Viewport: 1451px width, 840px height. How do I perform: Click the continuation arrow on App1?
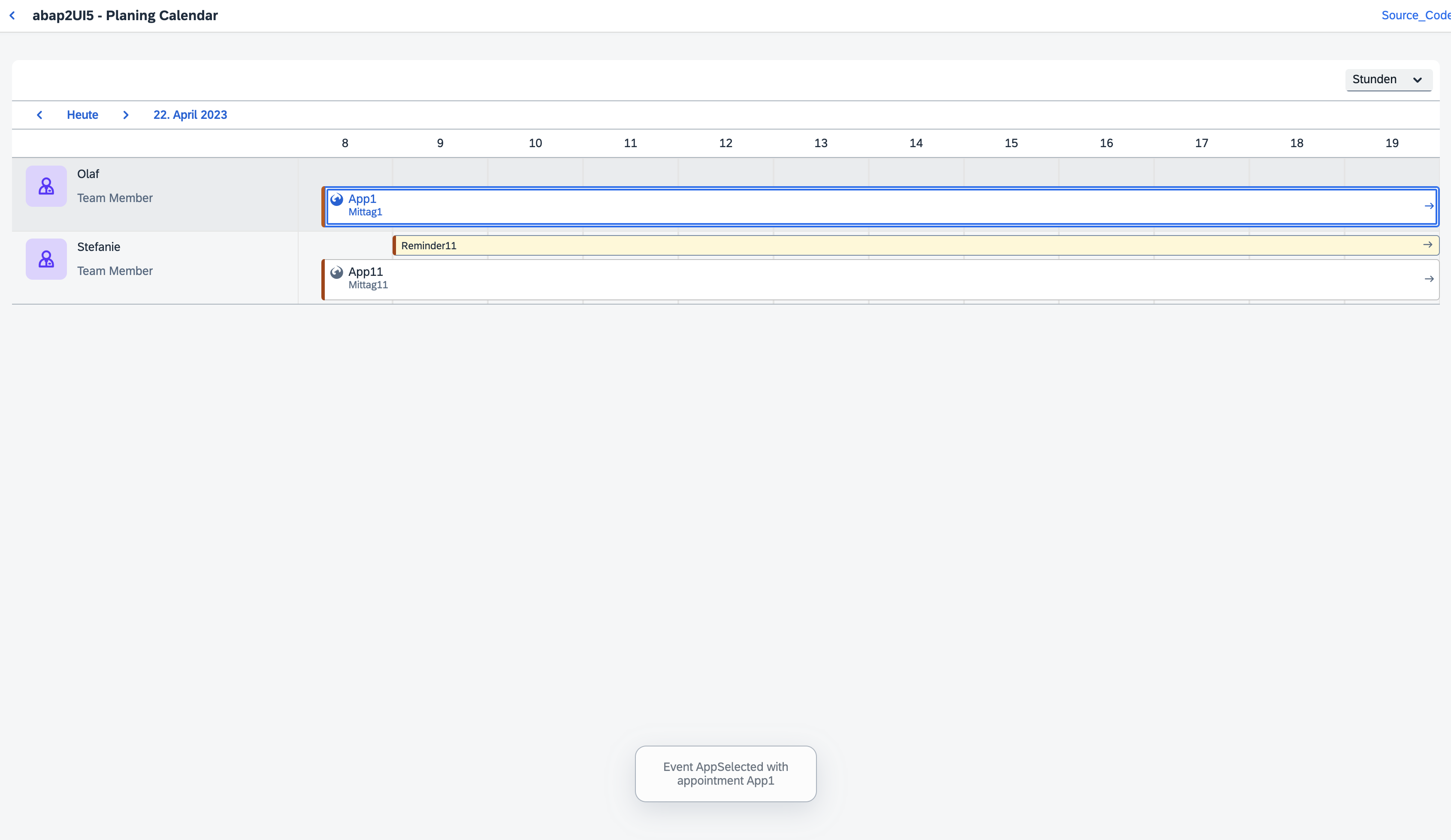click(1430, 206)
